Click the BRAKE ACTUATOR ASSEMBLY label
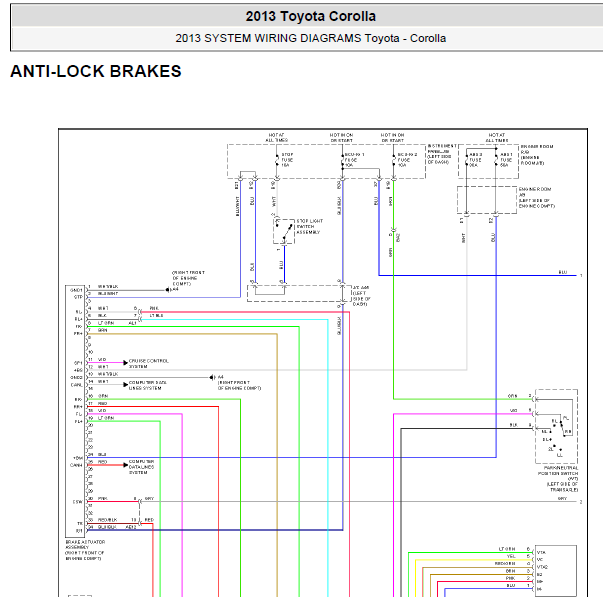Image resolution: width=603 pixels, height=597 pixels. (85, 550)
